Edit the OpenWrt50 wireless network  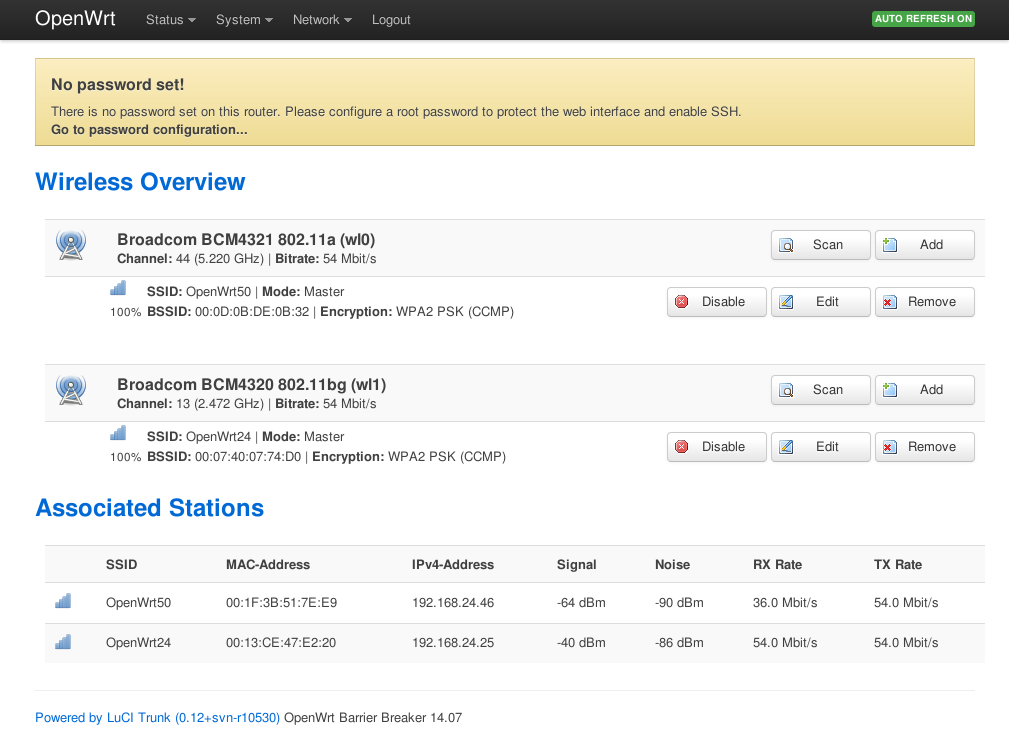point(820,302)
